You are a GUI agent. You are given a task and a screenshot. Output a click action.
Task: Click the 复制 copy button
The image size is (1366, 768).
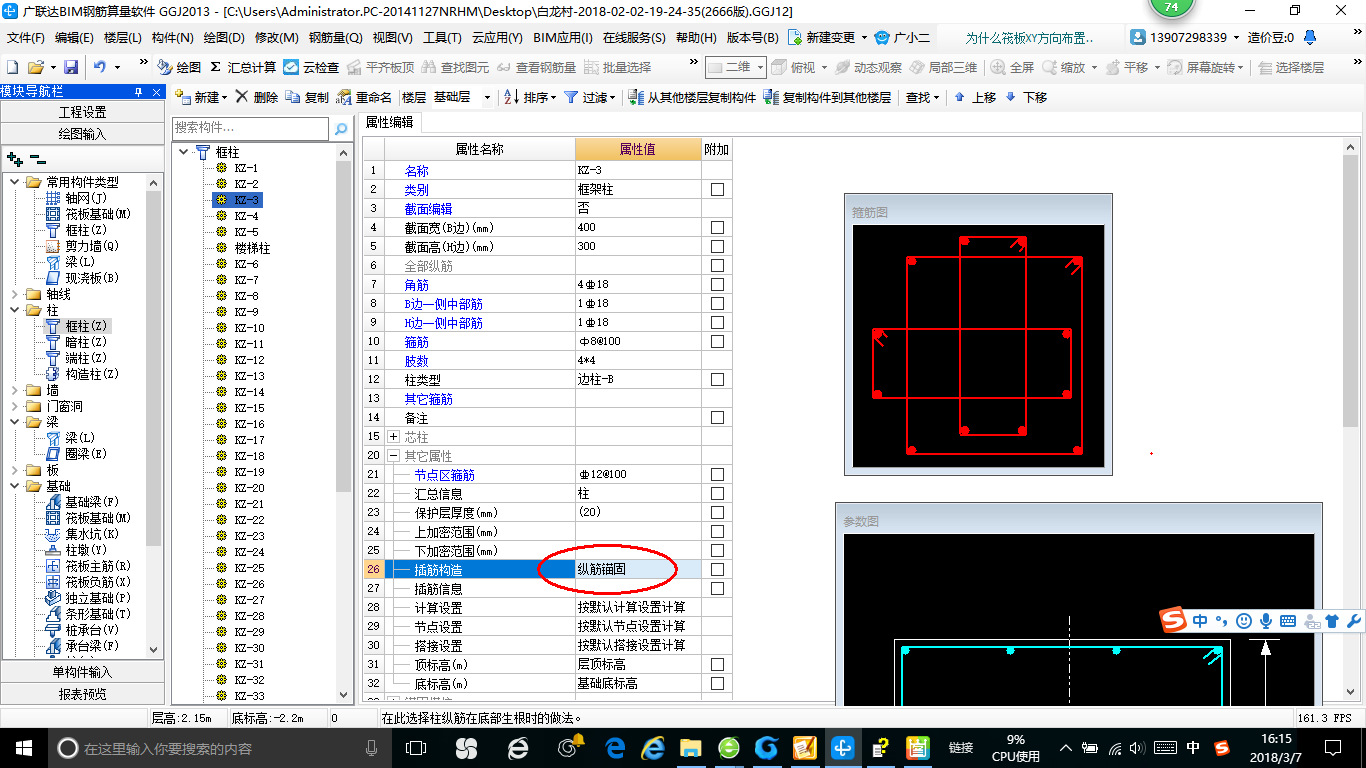pyautogui.click(x=307, y=97)
